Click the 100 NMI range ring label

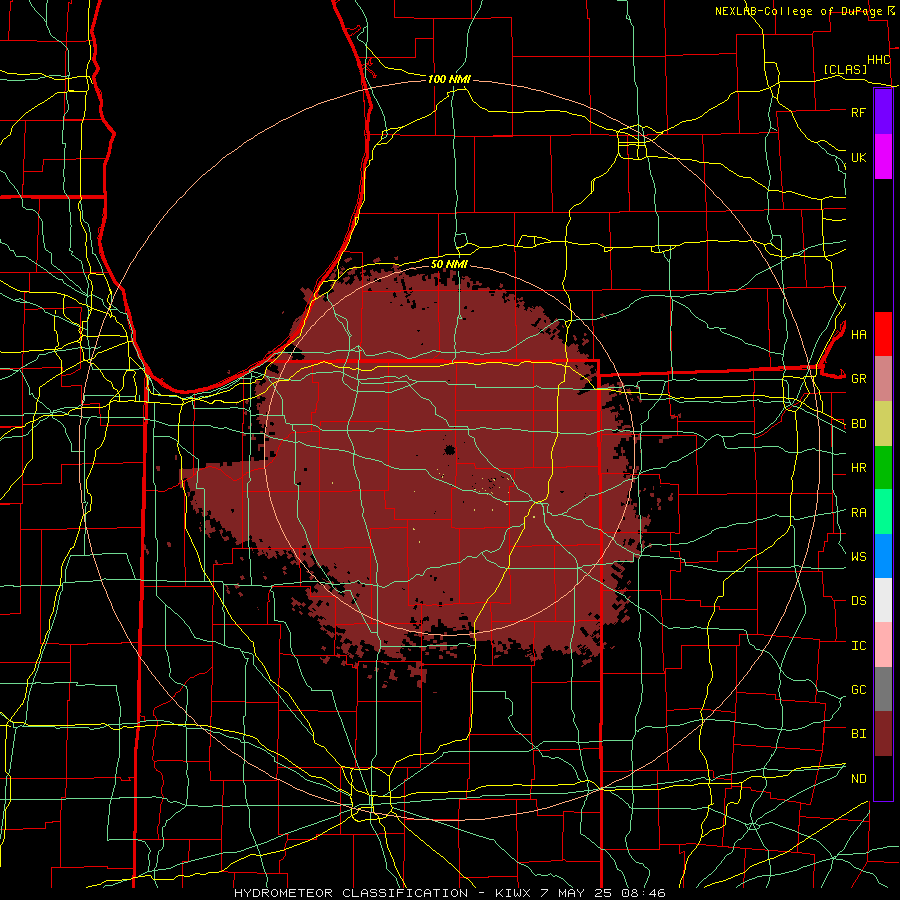[x=449, y=79]
